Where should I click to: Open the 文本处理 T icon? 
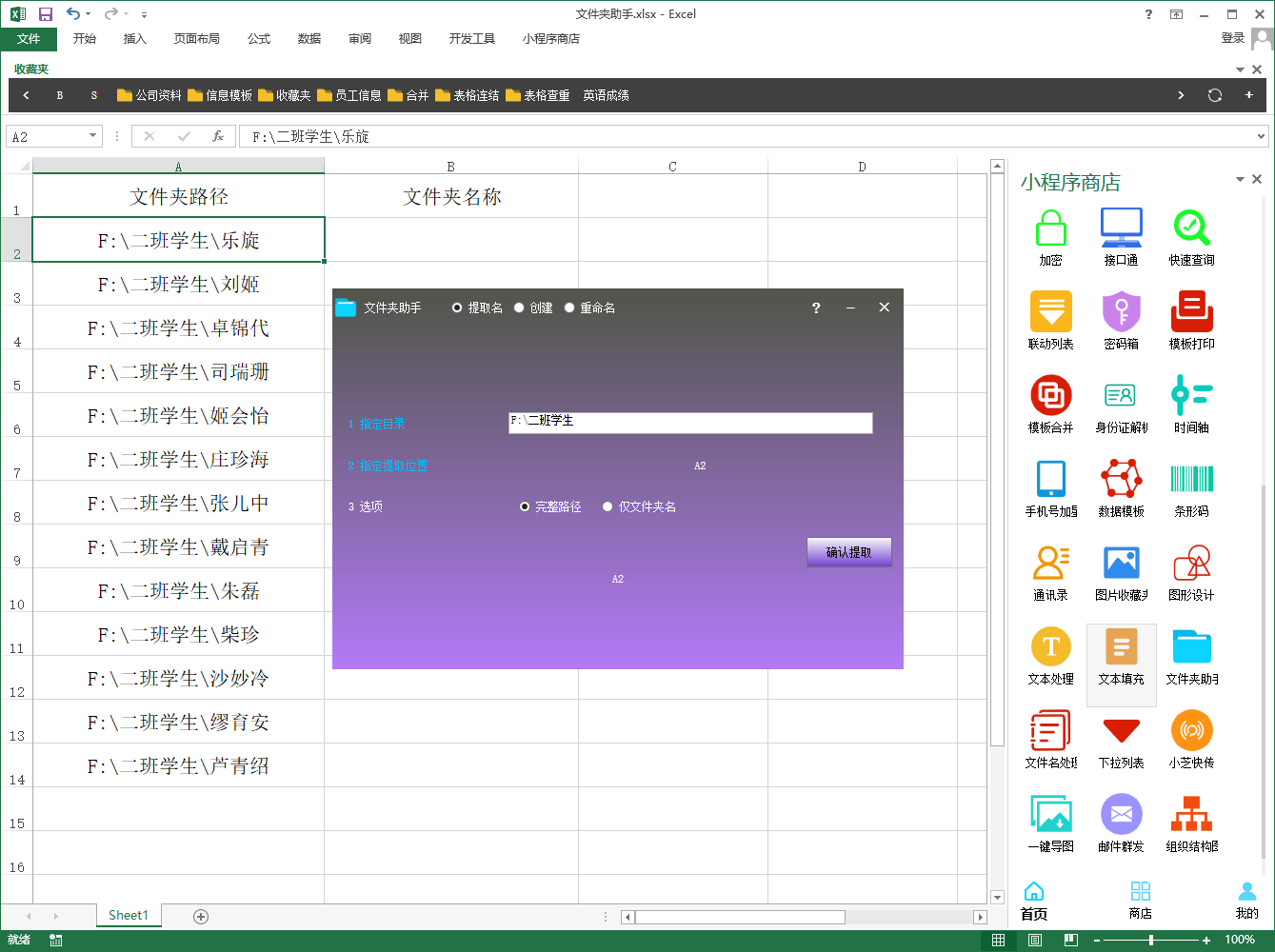[1050, 656]
